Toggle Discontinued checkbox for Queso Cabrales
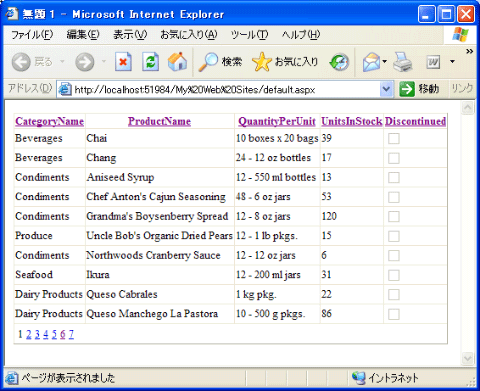 pos(394,295)
